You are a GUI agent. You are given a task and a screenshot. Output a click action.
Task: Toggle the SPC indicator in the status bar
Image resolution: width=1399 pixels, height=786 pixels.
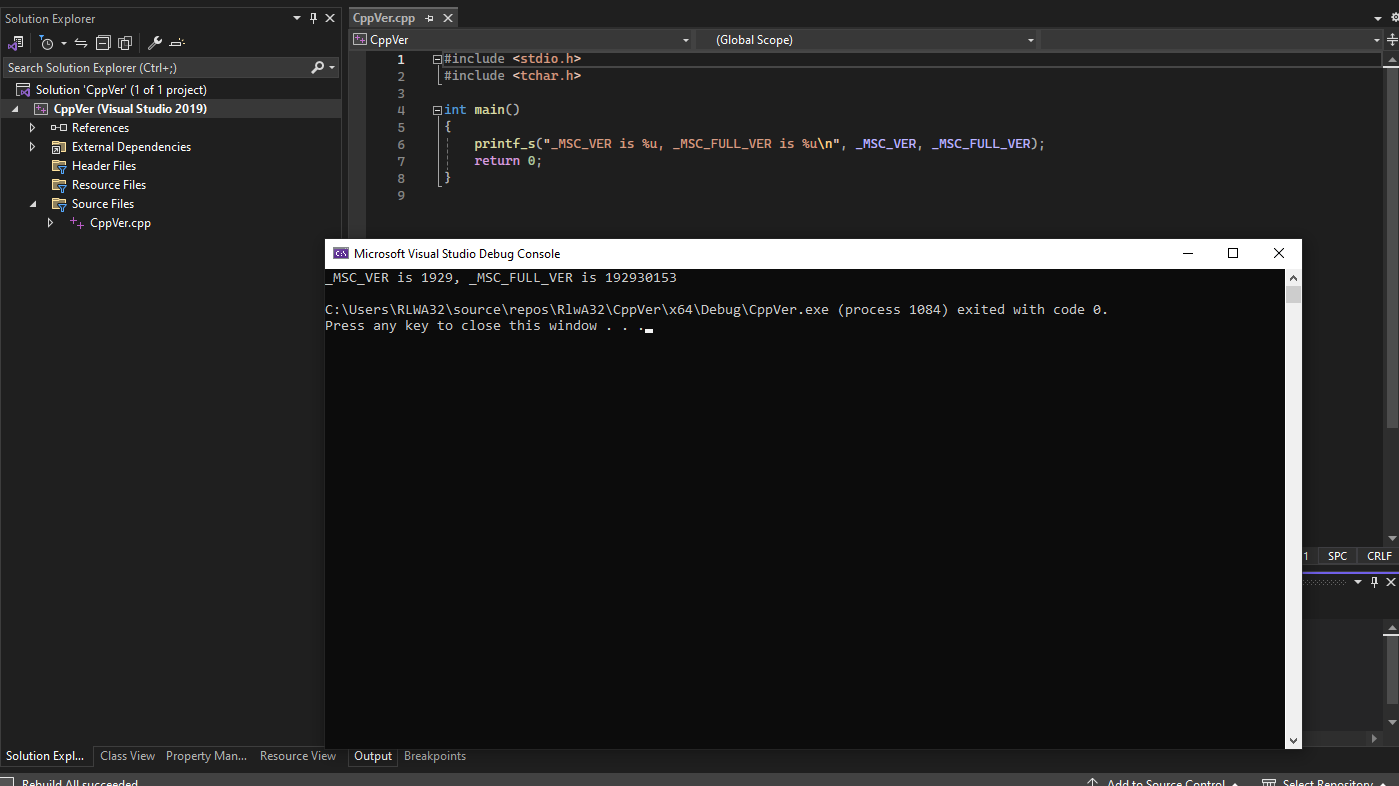(1337, 555)
